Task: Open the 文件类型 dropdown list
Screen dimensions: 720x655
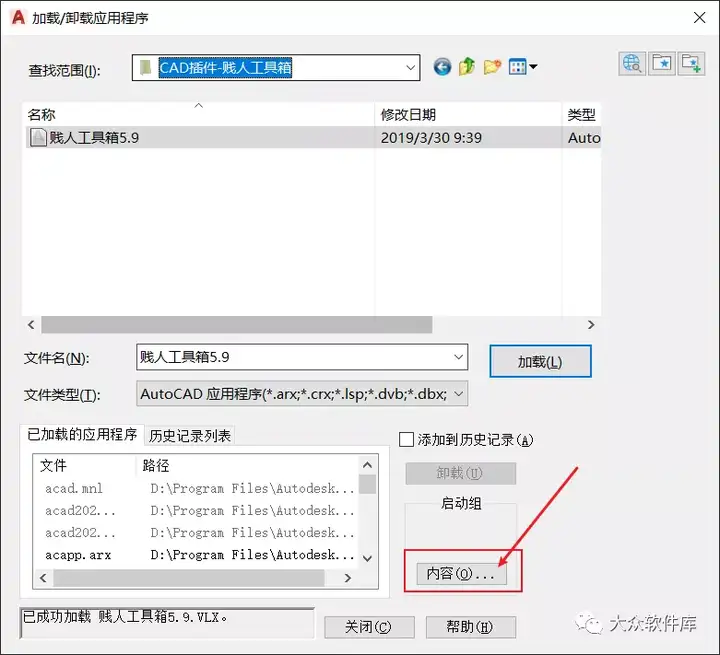Action: pyautogui.click(x=458, y=394)
